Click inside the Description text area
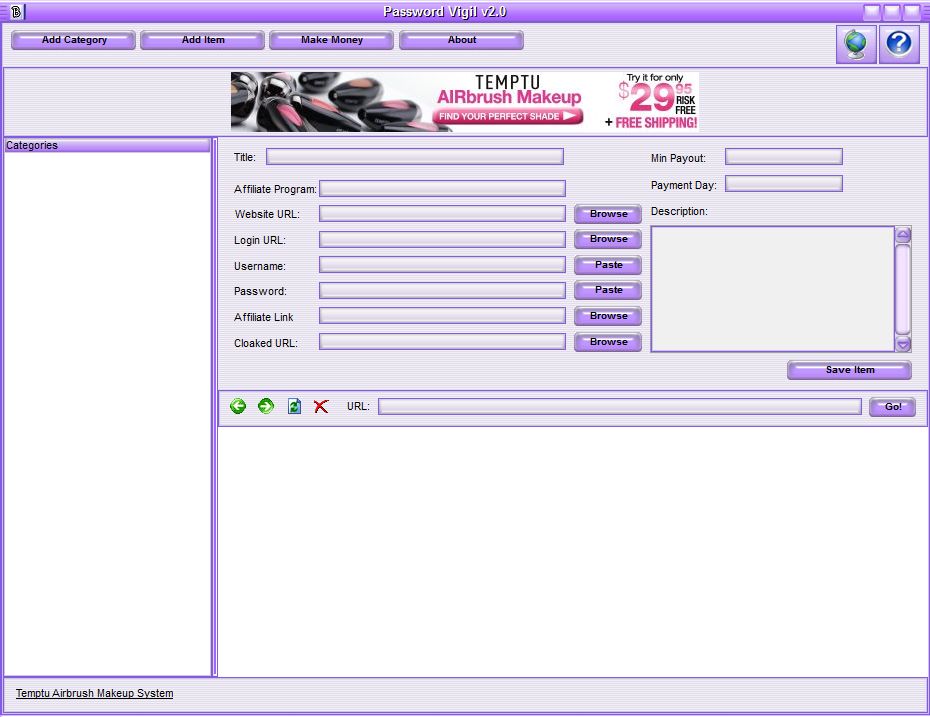The image size is (930, 717). 772,289
